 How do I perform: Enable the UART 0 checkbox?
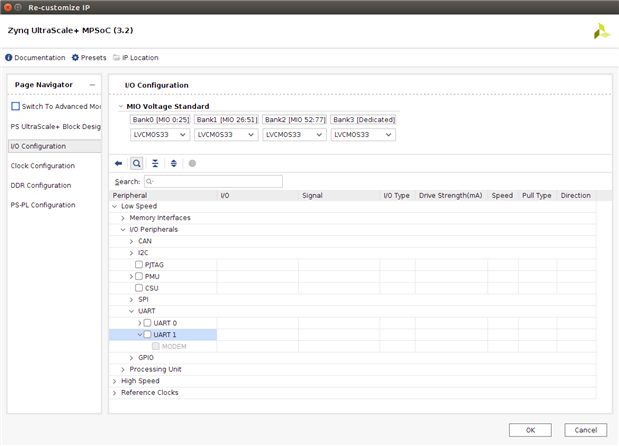(148, 323)
